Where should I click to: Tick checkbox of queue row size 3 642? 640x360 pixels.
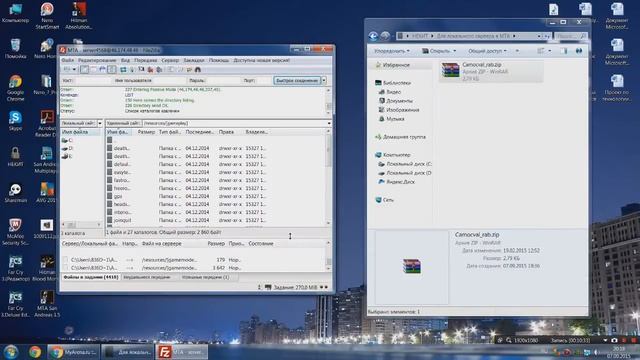[x=65, y=268]
